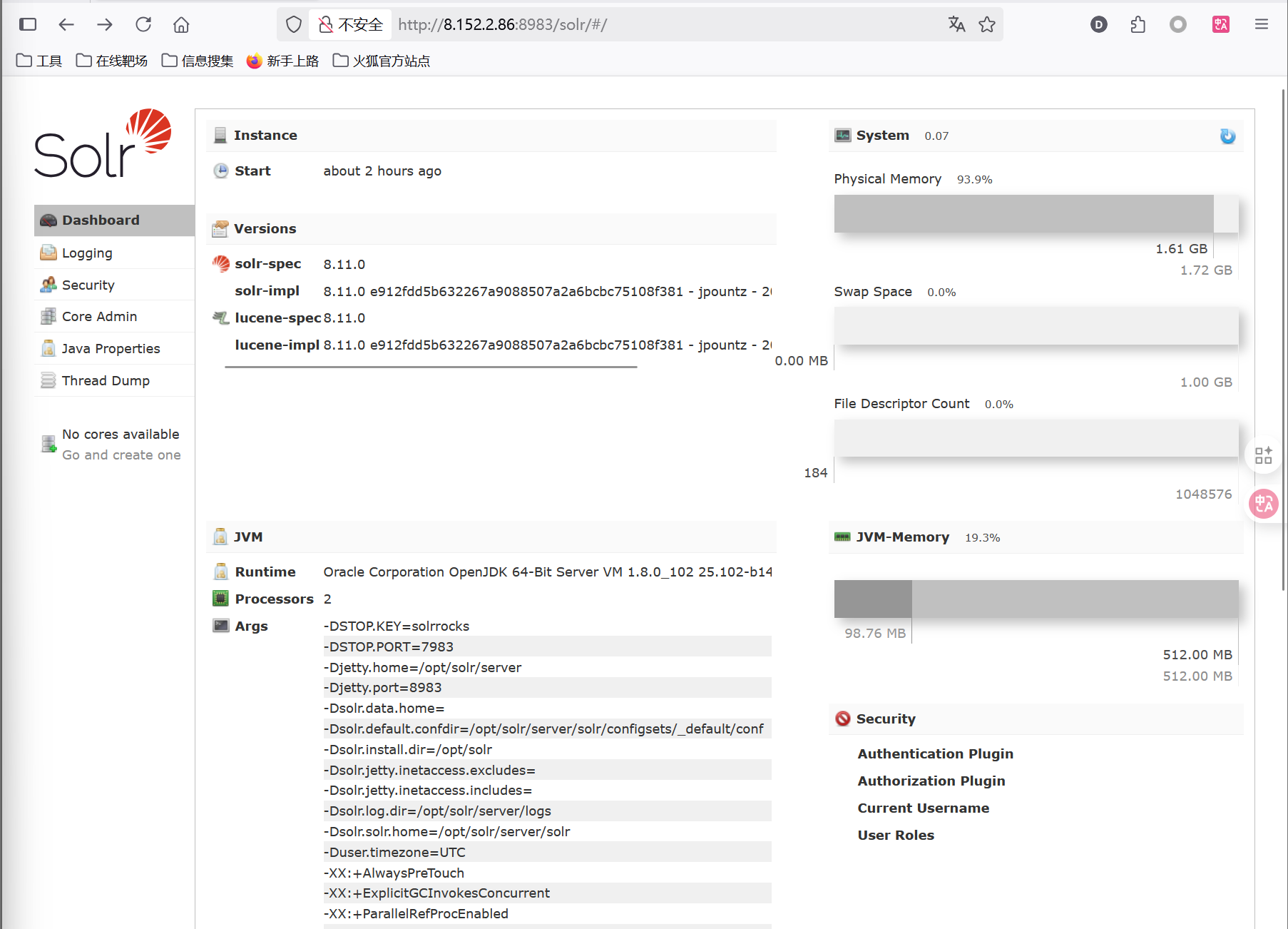Click the horizontal scrollbar under versions
The width and height of the screenshot is (1288, 929).
pos(431,367)
